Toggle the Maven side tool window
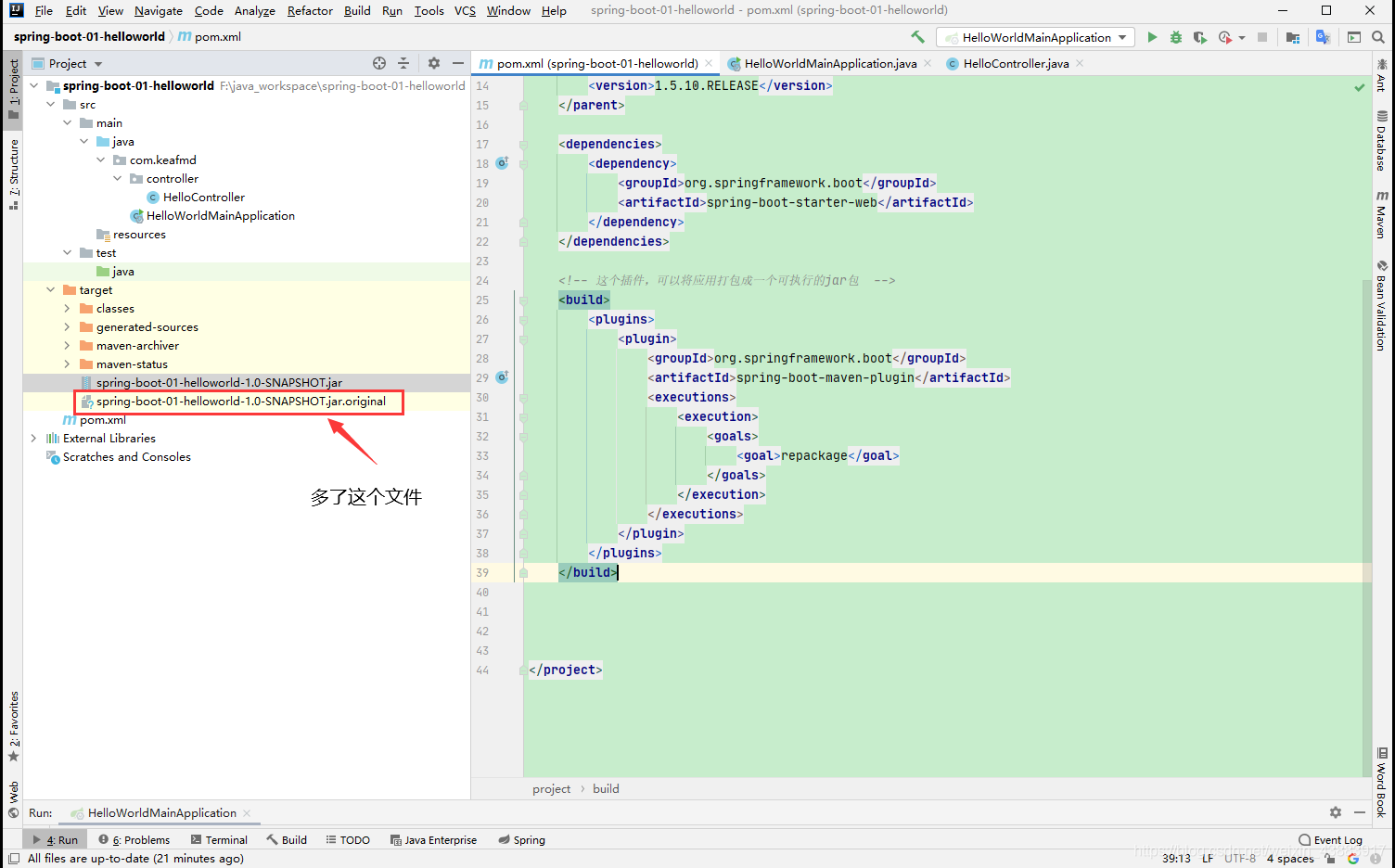Screen dimensions: 1395x868 (1382, 214)
